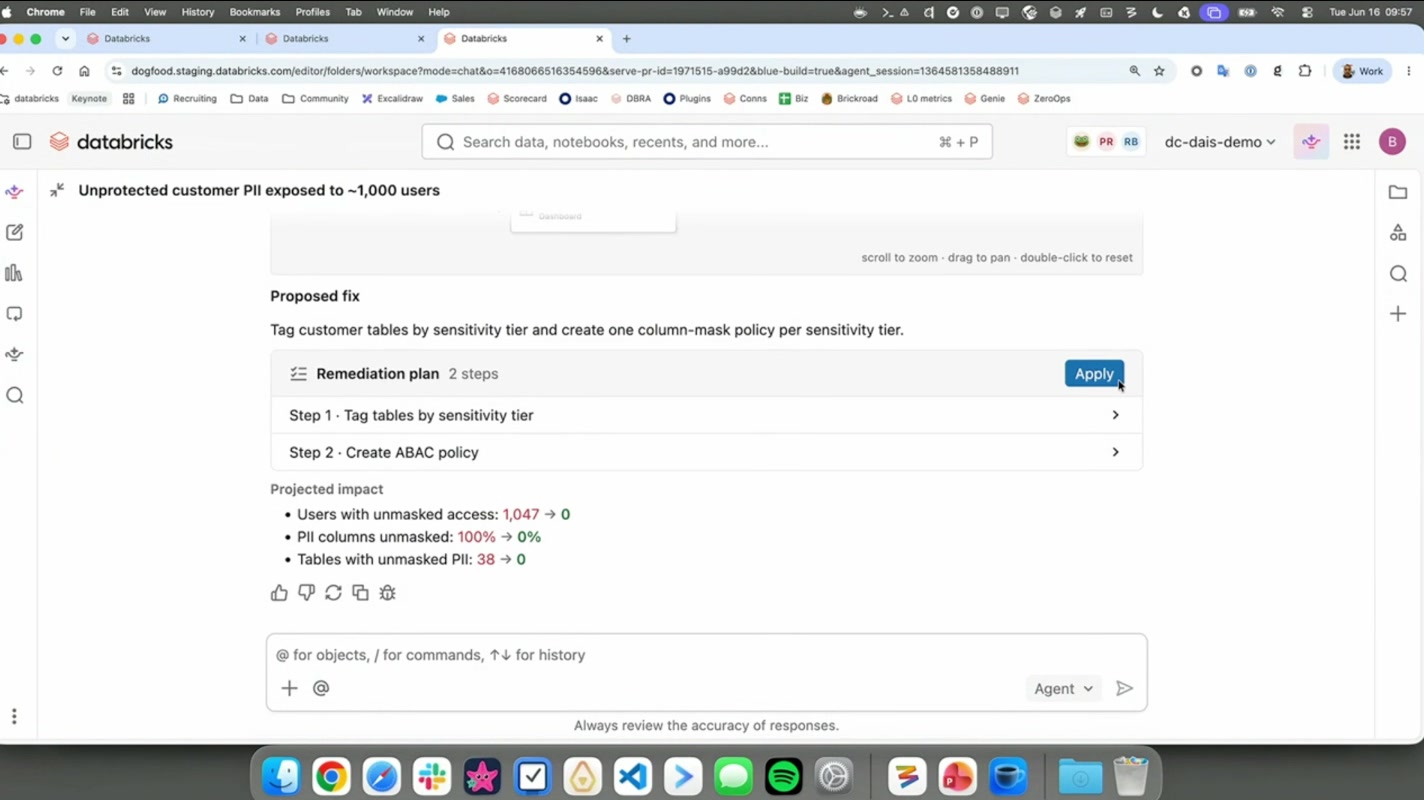Expand Step 1 Tag tables by sensitivity tier
1424x800 pixels.
click(x=706, y=415)
